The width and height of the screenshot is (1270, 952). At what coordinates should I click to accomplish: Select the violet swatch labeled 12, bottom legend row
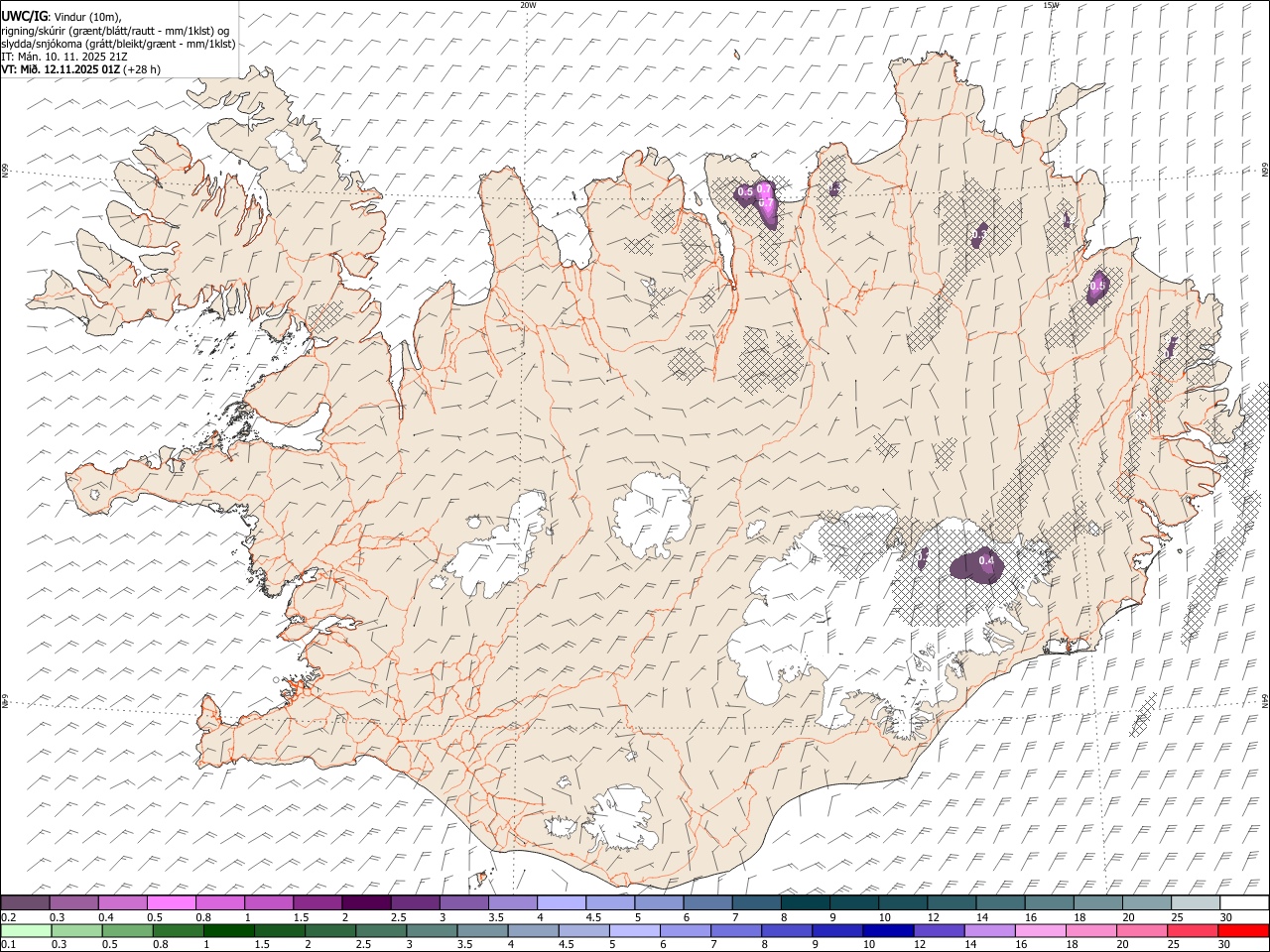pos(939,931)
